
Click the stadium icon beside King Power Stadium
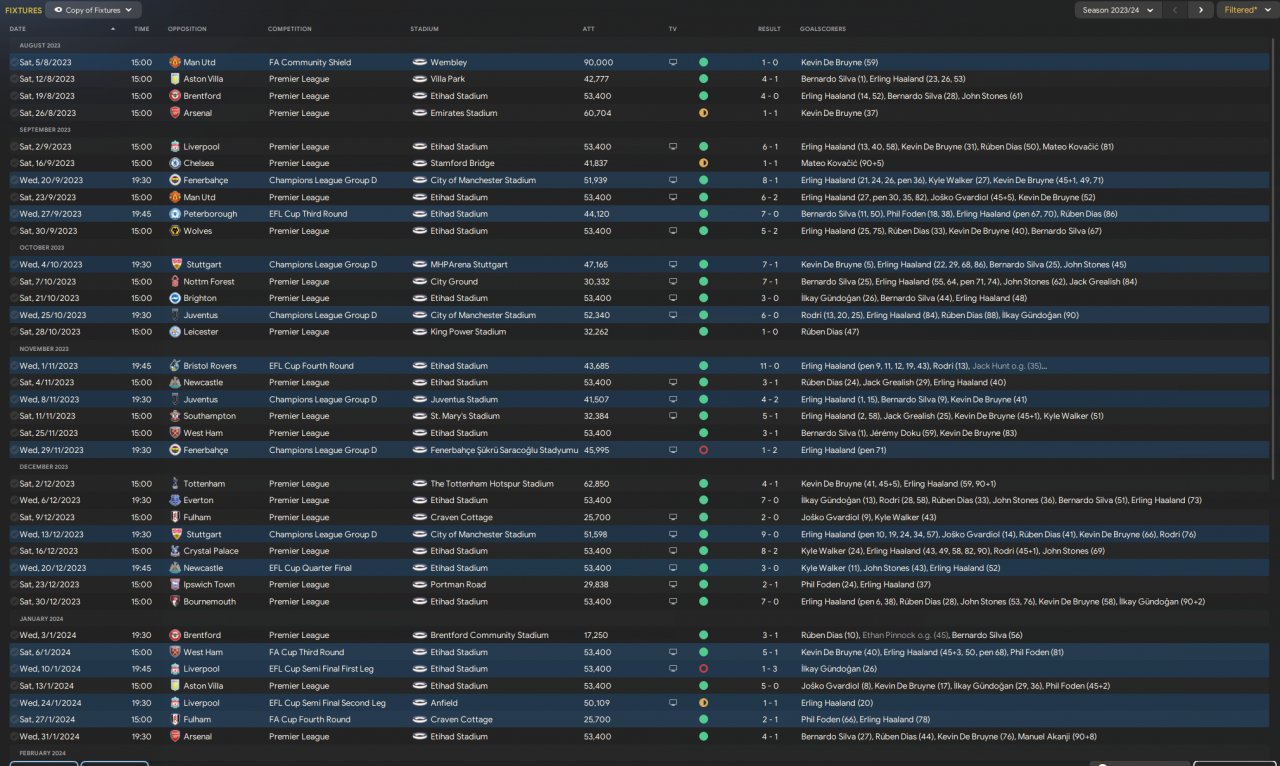[419, 332]
